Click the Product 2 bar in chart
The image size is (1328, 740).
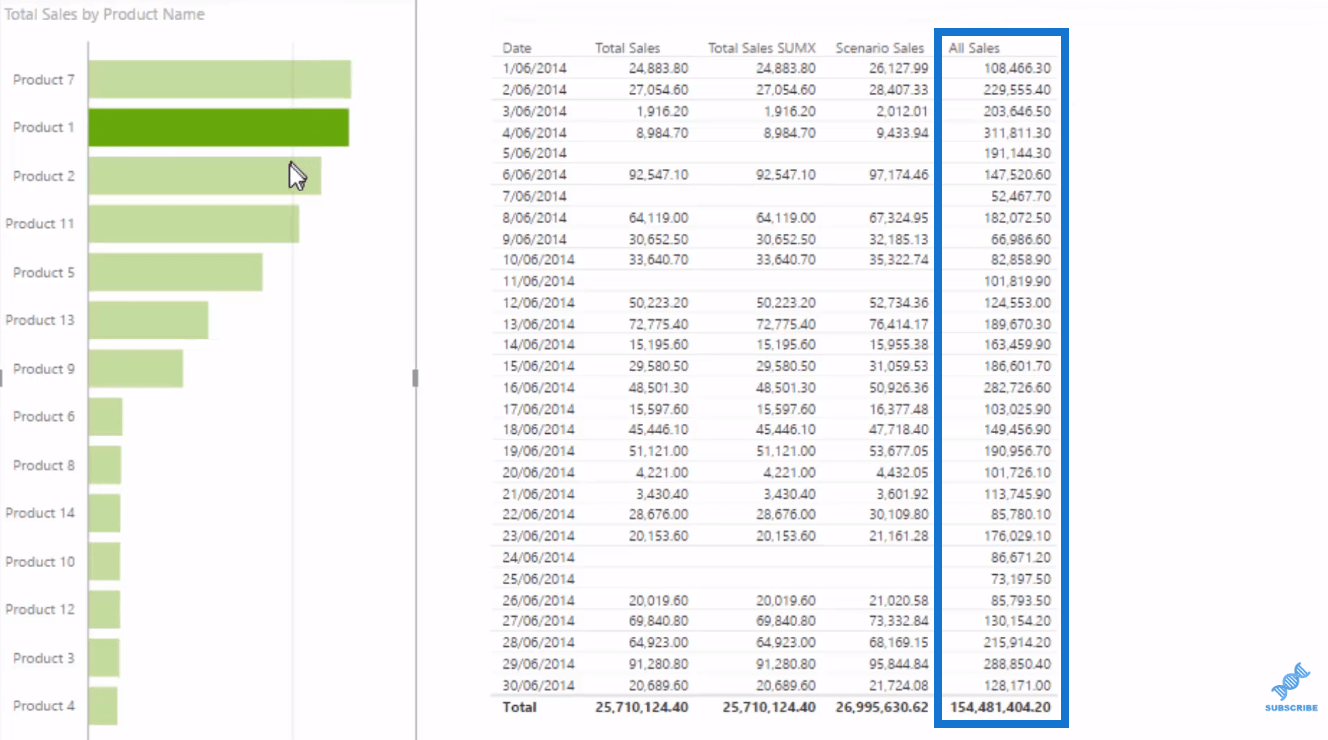(x=205, y=175)
